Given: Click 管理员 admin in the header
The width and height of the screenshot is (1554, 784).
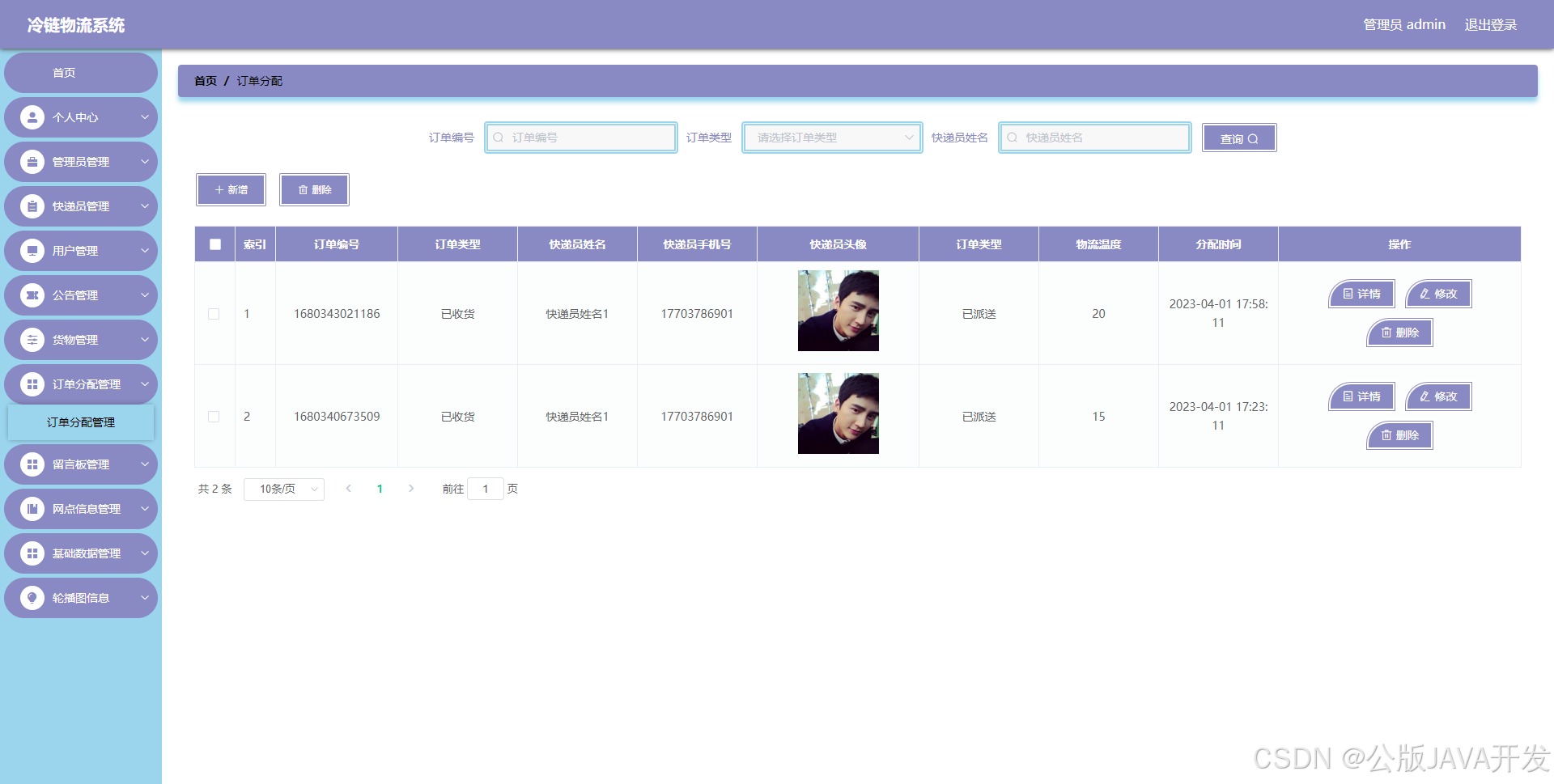Looking at the screenshot, I should pyautogui.click(x=1404, y=25).
